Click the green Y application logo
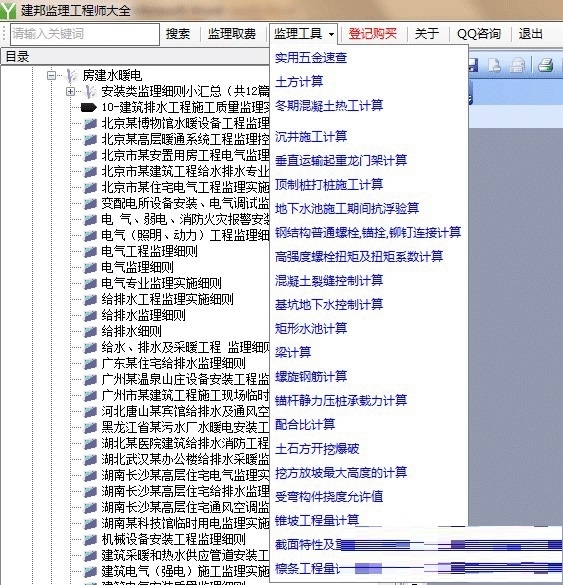The height and width of the screenshot is (585, 563). 8,10
